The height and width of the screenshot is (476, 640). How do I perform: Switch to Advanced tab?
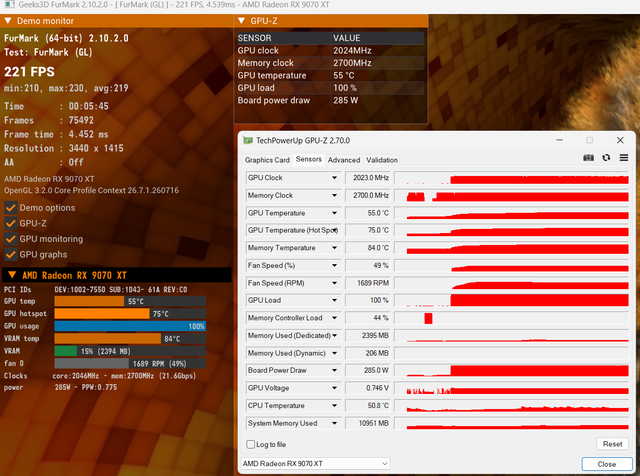(344, 160)
